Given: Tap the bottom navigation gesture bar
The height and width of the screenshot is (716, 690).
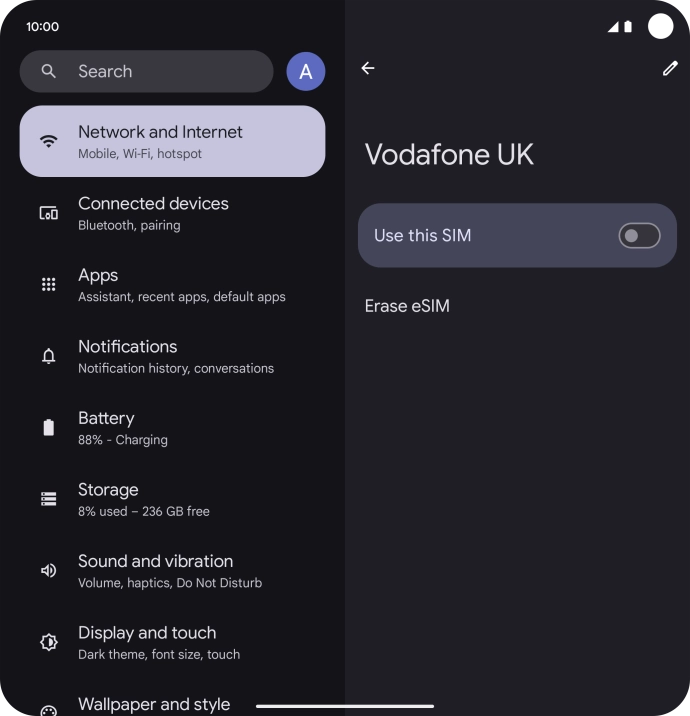Looking at the screenshot, I should tap(345, 706).
